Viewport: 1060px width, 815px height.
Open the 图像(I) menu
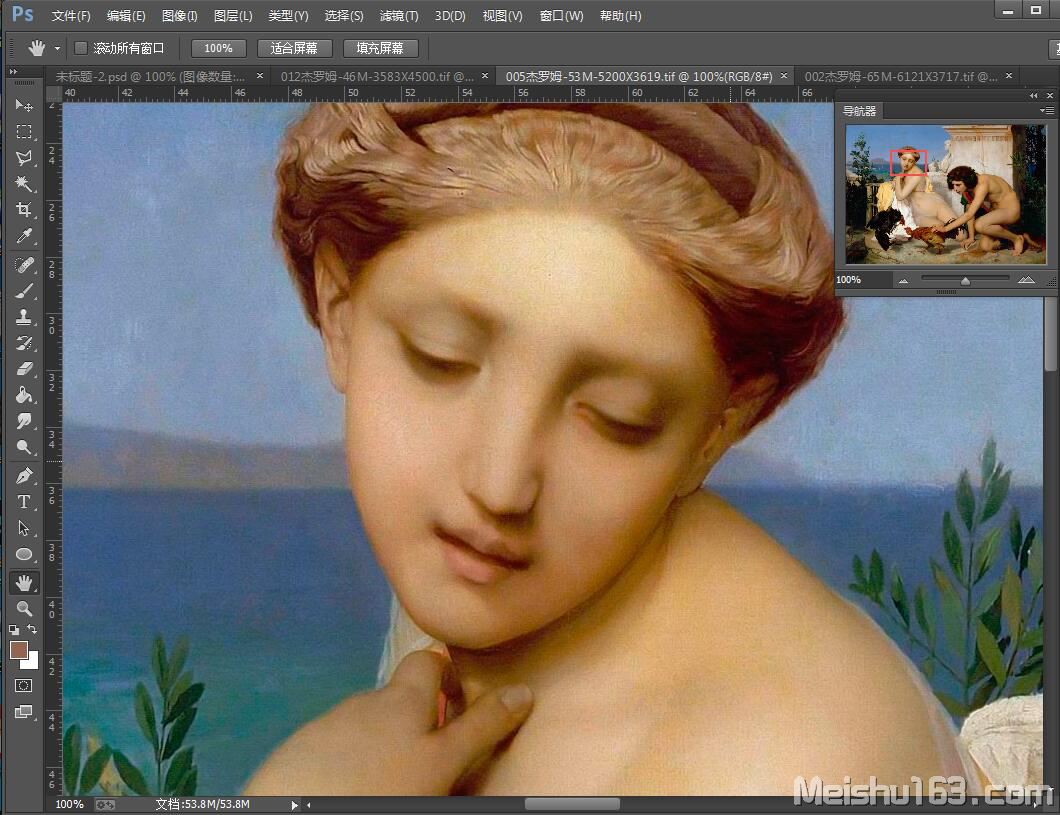(x=180, y=16)
